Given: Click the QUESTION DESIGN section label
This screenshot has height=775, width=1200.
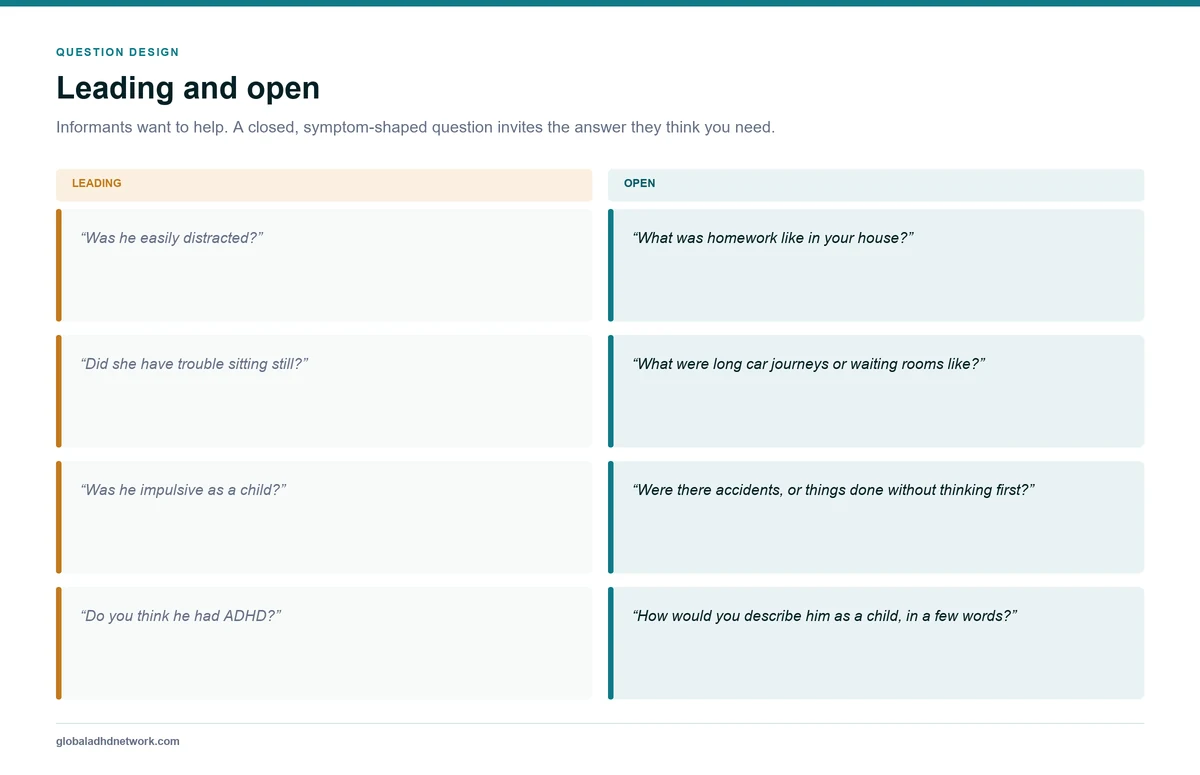Looking at the screenshot, I should 118,52.
